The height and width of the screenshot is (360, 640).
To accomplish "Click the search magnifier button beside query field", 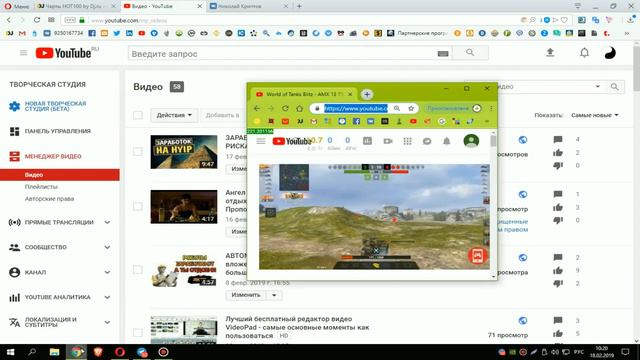I will click(x=470, y=53).
